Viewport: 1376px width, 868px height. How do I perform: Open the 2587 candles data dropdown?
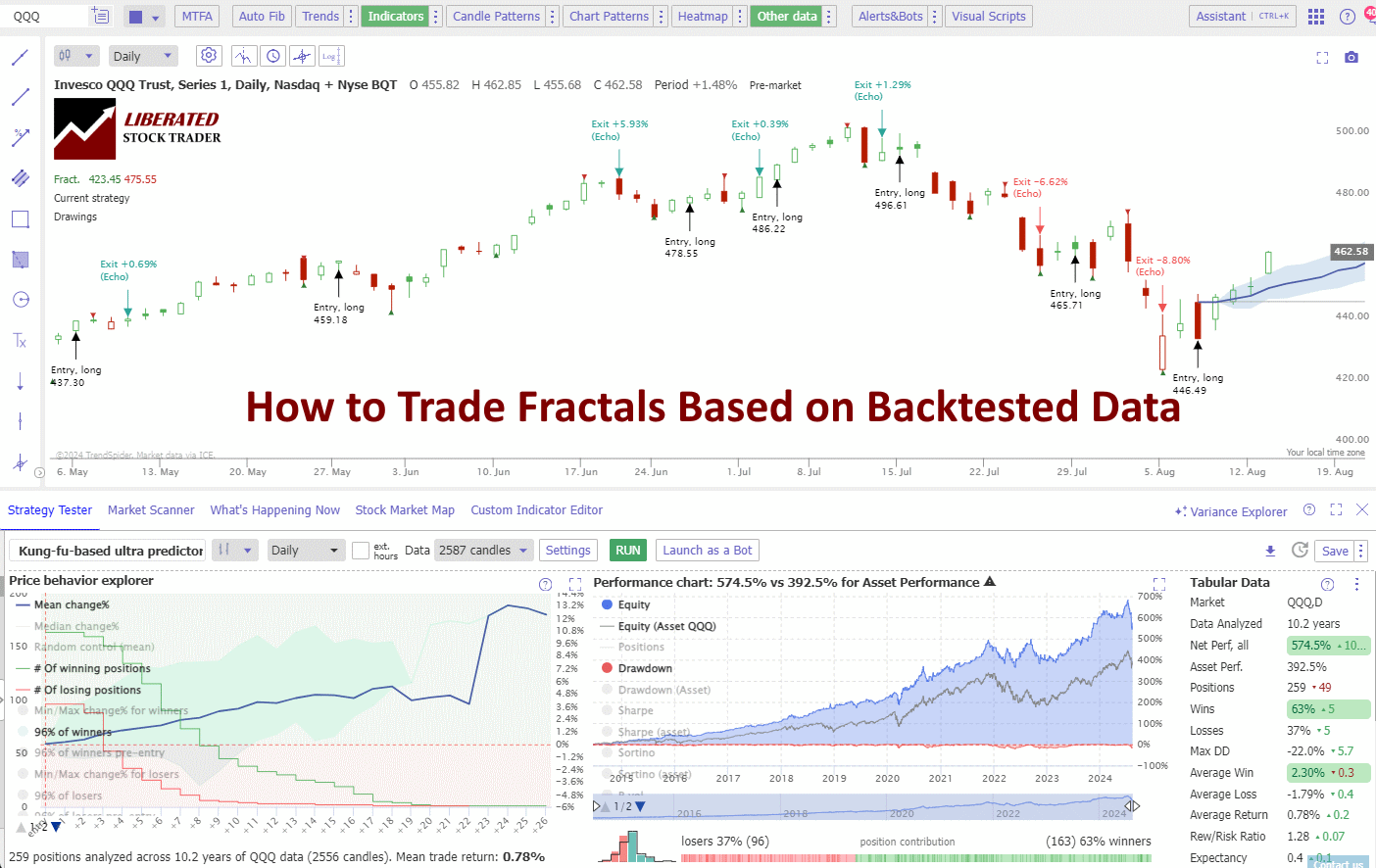click(x=483, y=550)
